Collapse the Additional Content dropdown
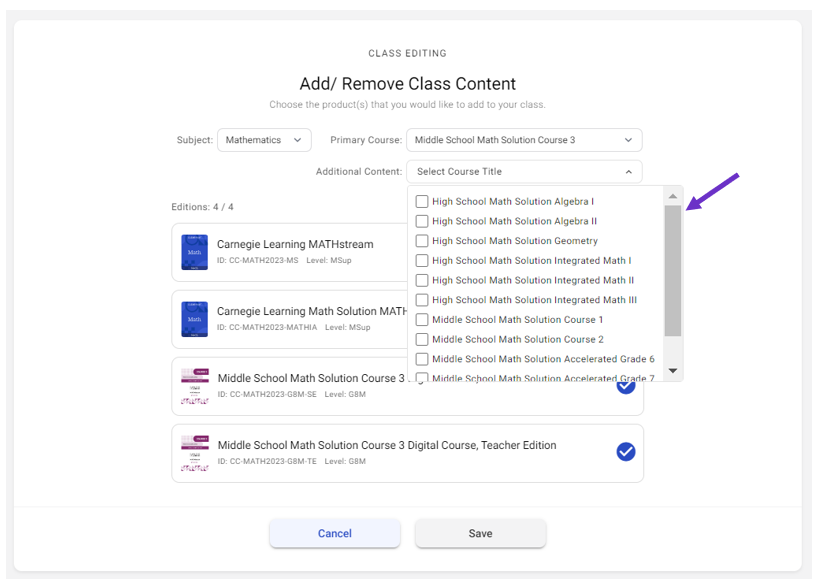Viewport: 819px width, 587px height. tap(524, 171)
